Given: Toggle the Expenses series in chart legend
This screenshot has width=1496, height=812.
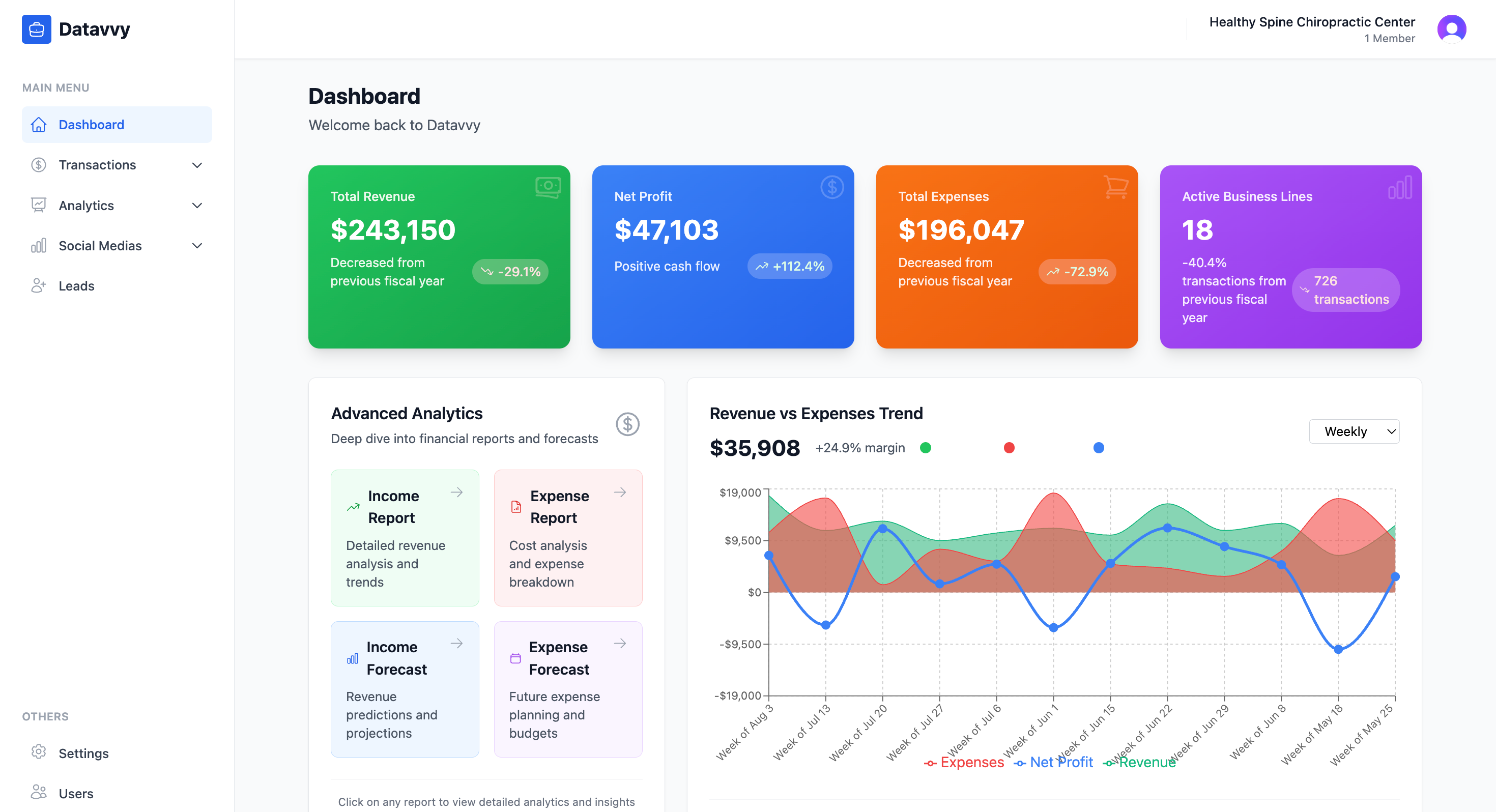Looking at the screenshot, I should point(964,762).
